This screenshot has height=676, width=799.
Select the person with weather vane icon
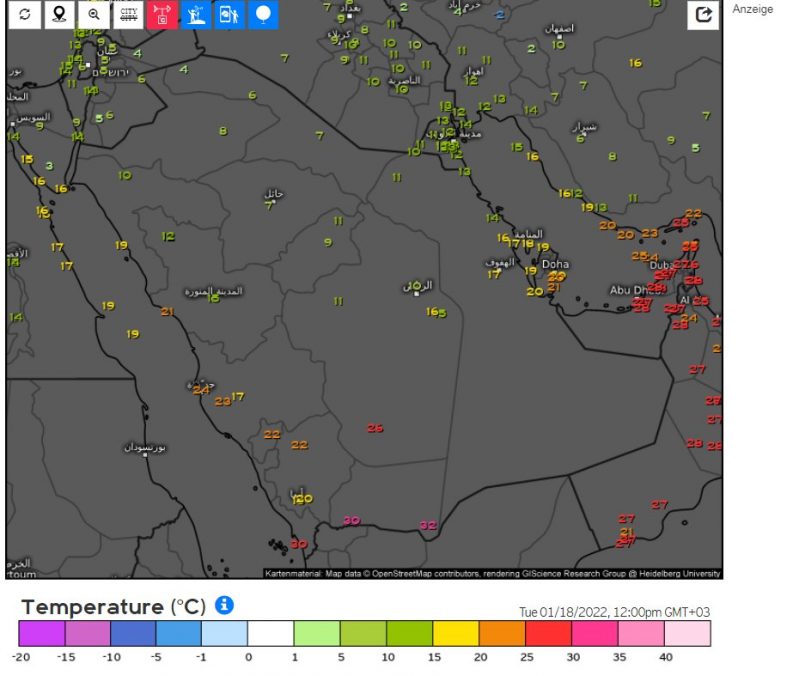[196, 14]
